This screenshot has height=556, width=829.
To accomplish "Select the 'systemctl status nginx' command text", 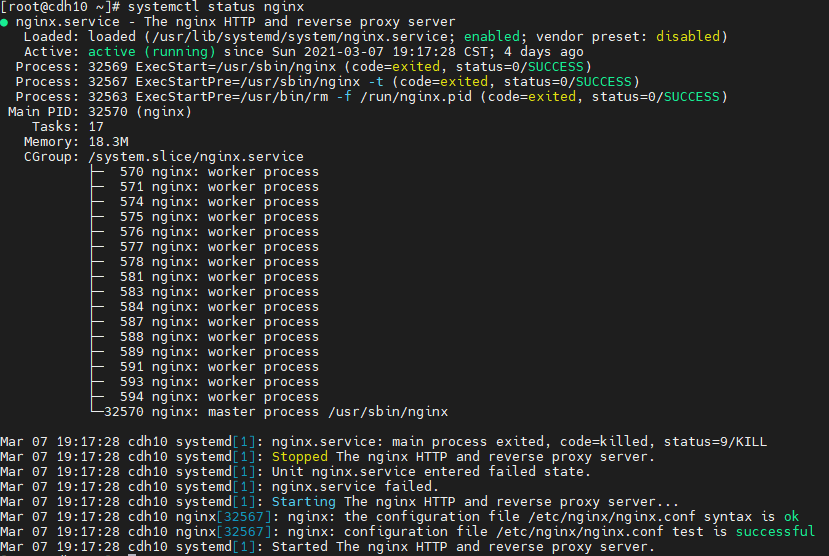I will (x=216, y=7).
